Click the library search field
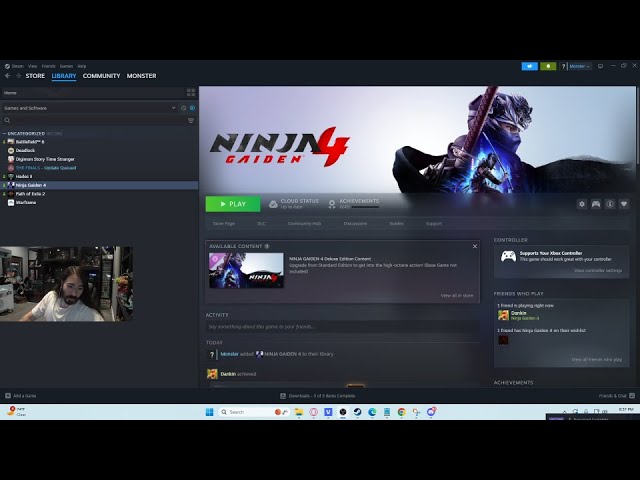This screenshot has height=480, width=640. pyautogui.click(x=94, y=120)
